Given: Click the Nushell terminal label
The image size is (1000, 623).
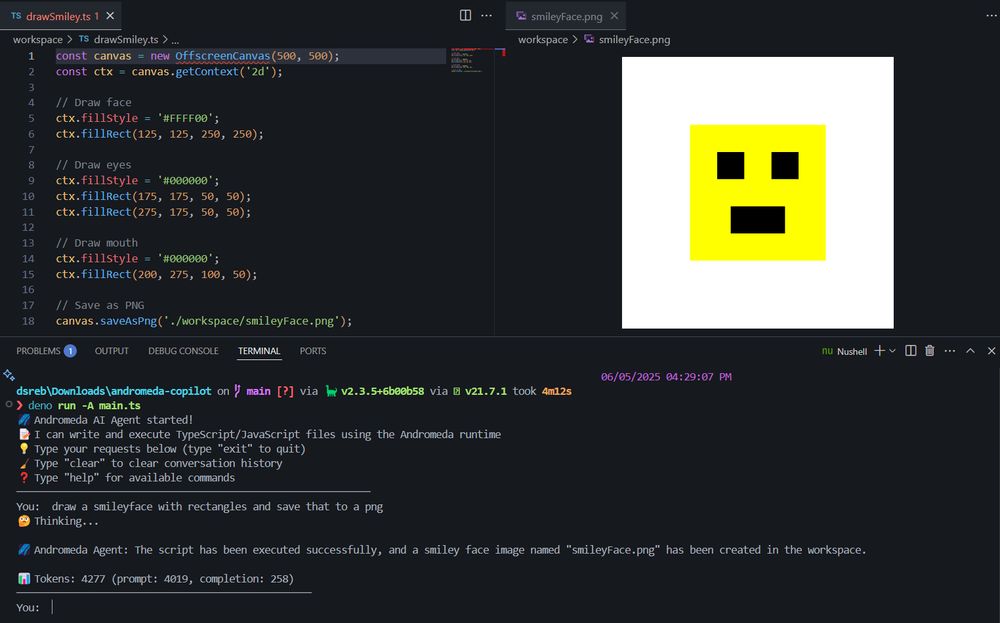Looking at the screenshot, I should [x=851, y=351].
